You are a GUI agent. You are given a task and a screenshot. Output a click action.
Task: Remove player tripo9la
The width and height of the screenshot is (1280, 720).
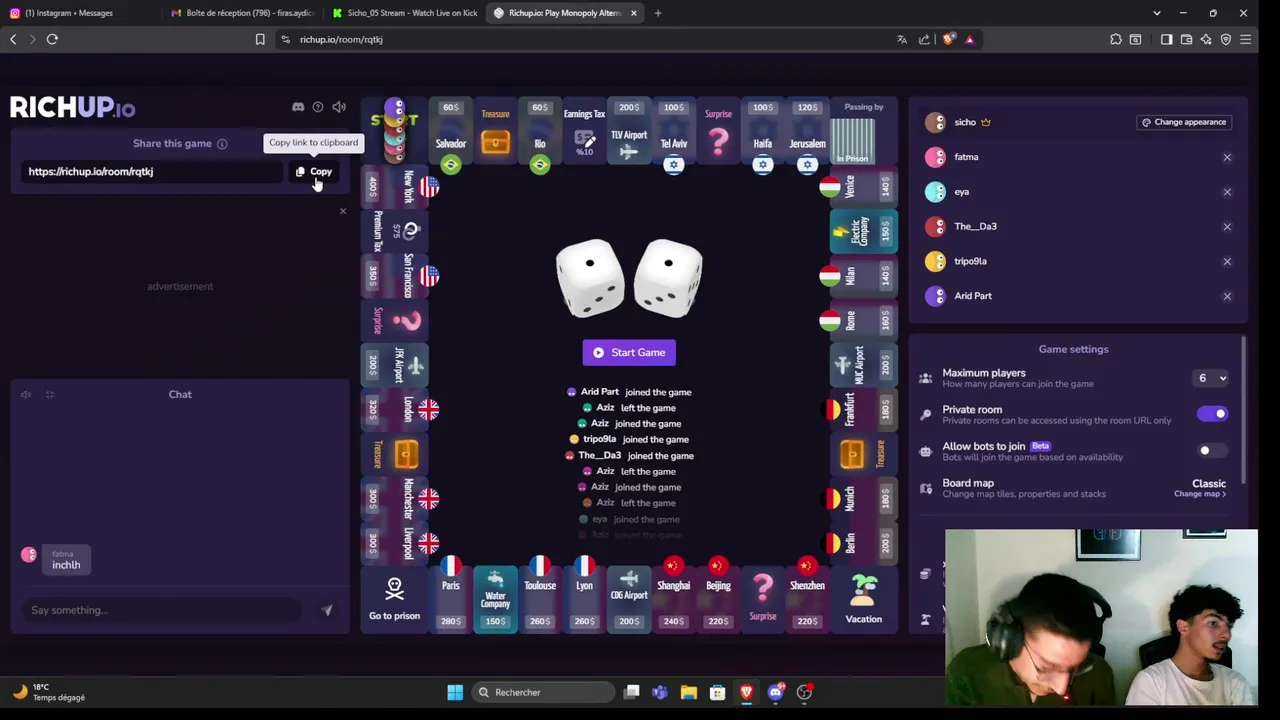[1227, 261]
